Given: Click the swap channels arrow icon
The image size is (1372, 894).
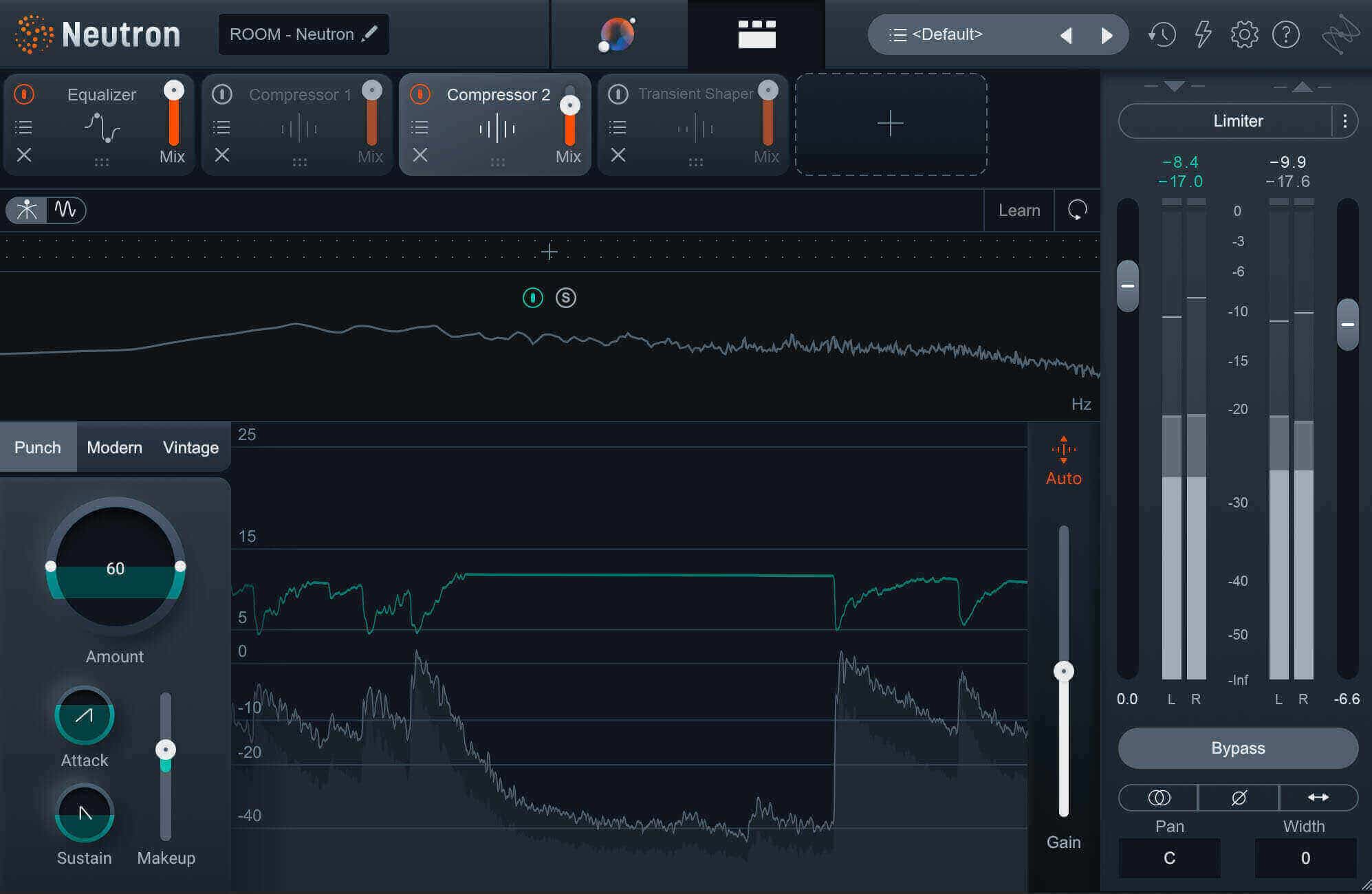Looking at the screenshot, I should tap(1318, 798).
